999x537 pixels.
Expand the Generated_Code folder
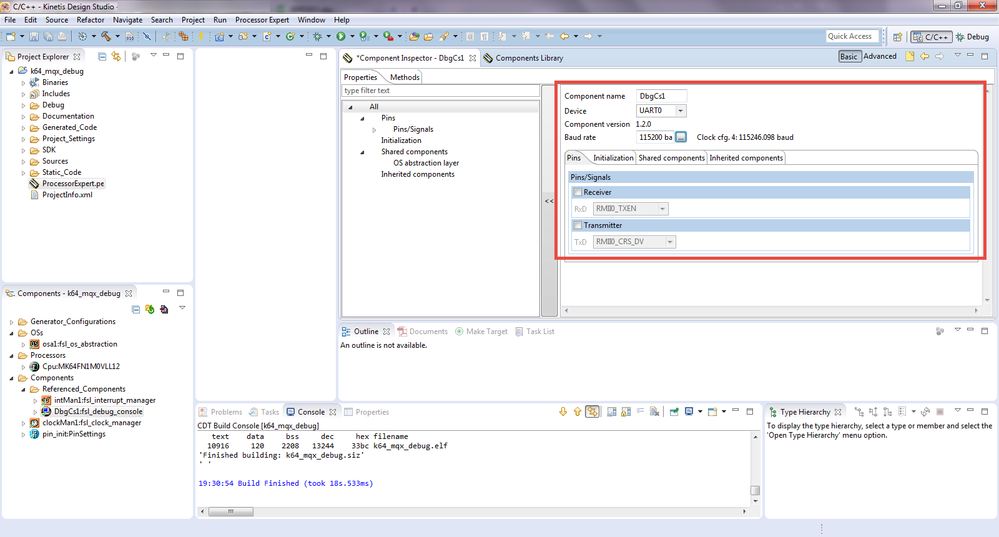pos(24,127)
